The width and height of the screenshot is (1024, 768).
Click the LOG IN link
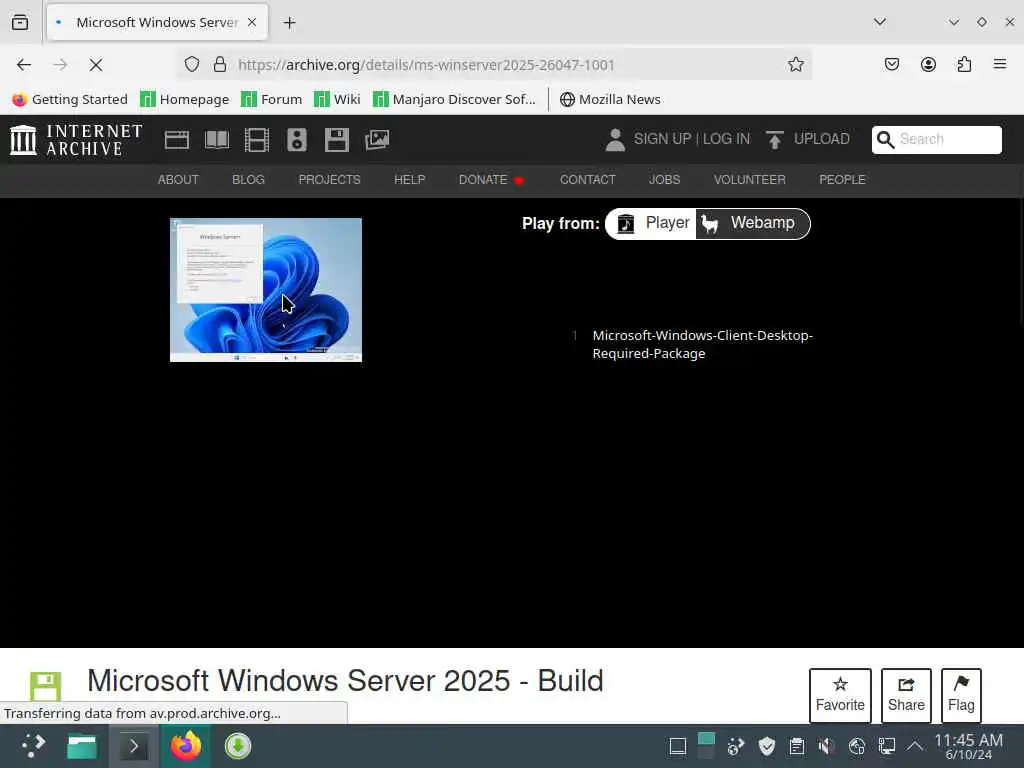(x=726, y=139)
